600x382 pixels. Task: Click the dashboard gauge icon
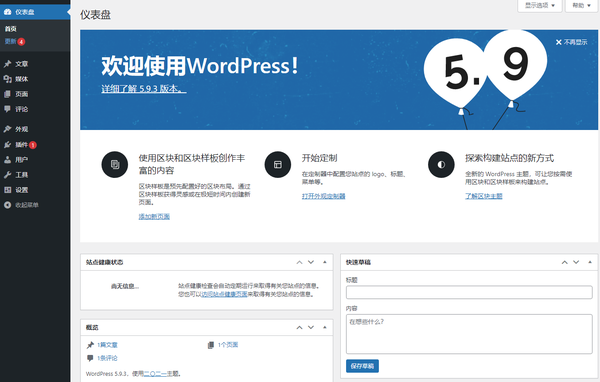click(7, 12)
